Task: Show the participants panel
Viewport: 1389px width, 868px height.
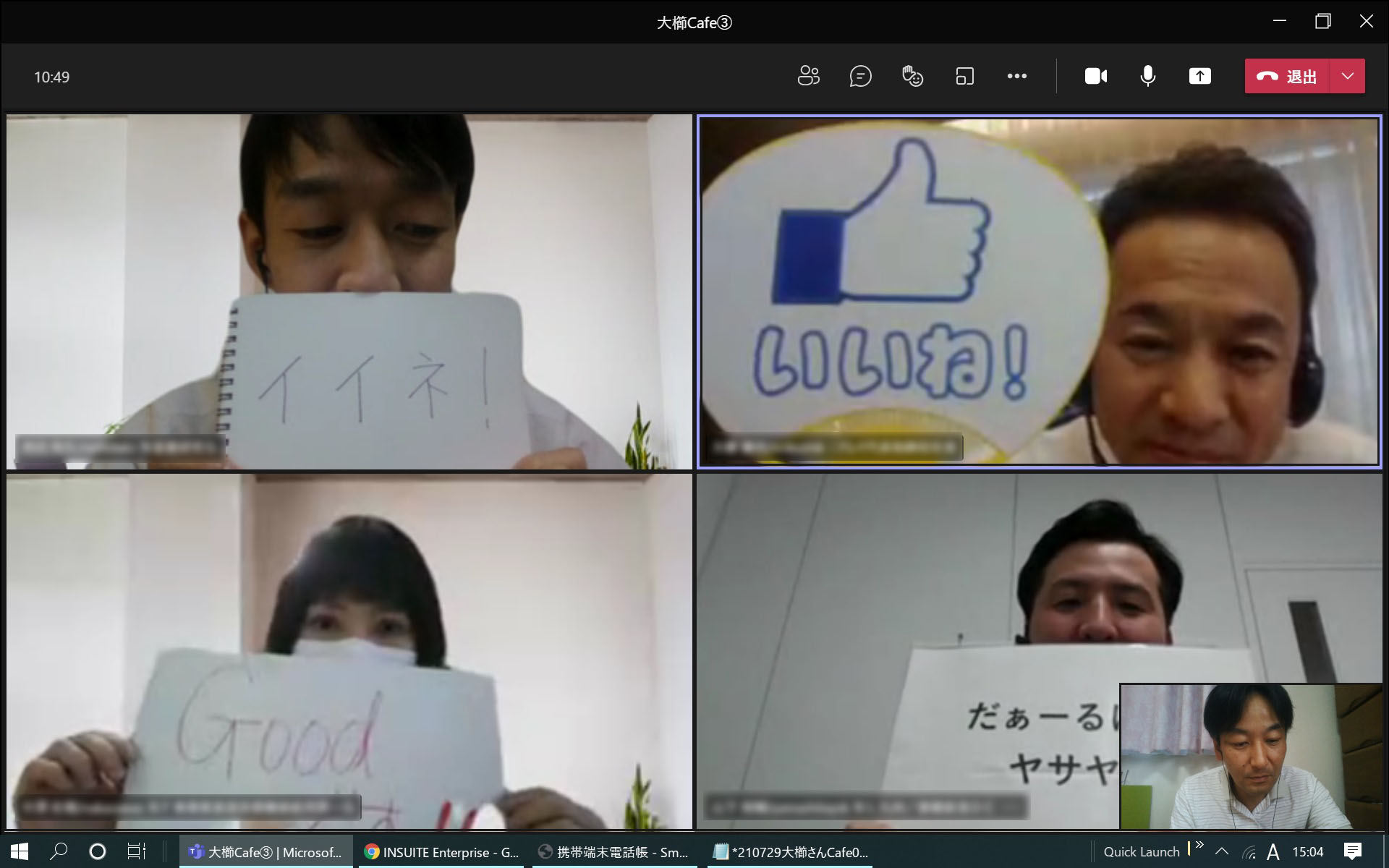Action: (x=808, y=76)
